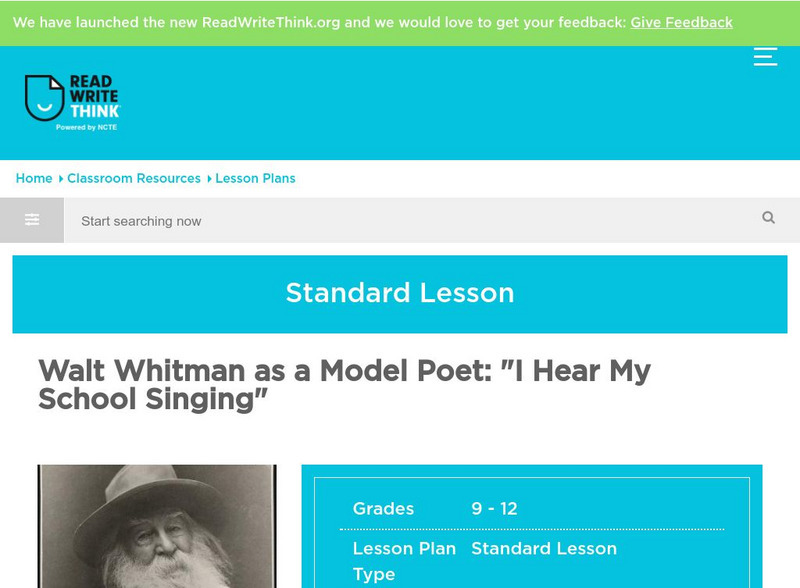Click the ReadWriteThink smiley logo icon
The image size is (800, 588).
point(44,98)
